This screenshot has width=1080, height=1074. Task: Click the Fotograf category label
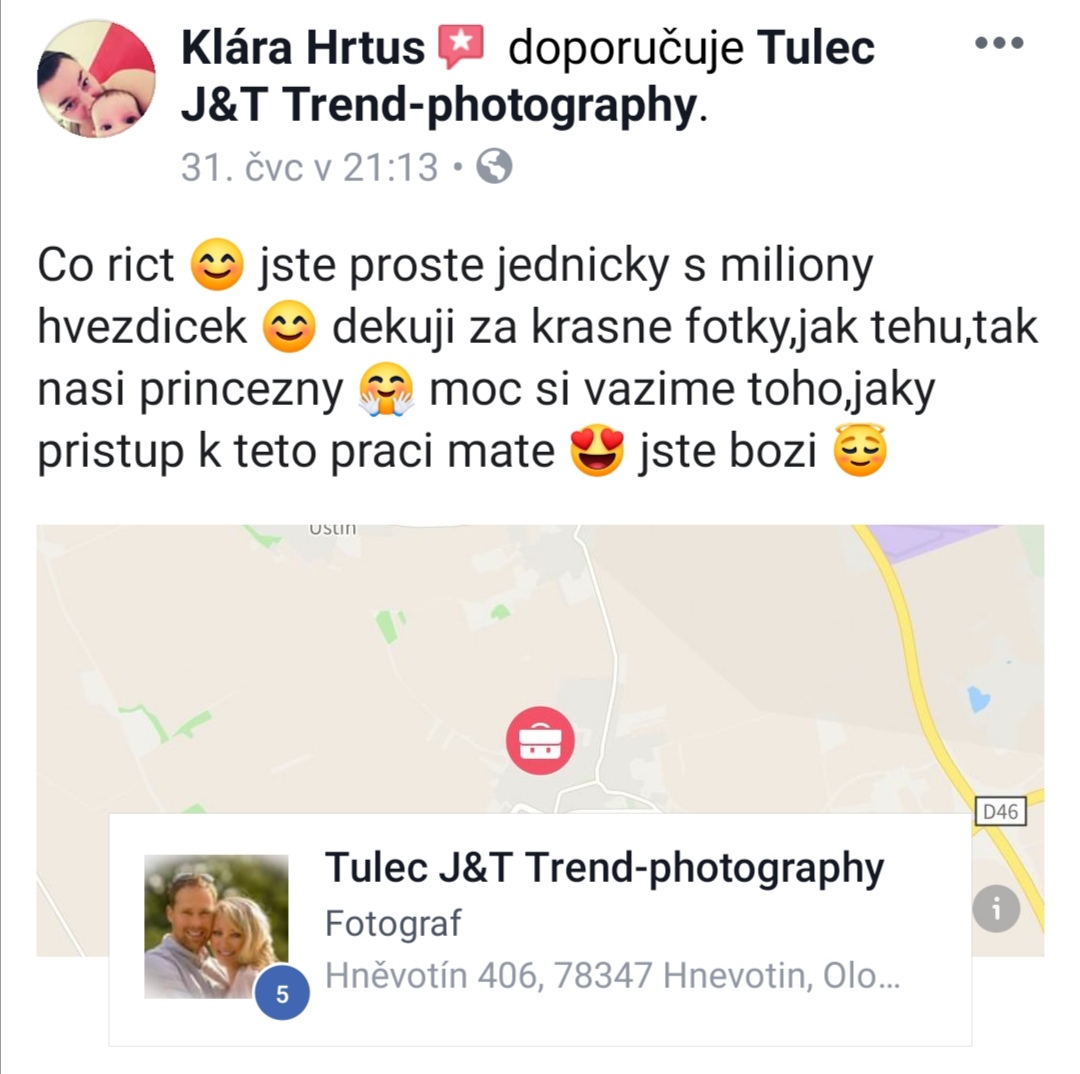pyautogui.click(x=393, y=923)
